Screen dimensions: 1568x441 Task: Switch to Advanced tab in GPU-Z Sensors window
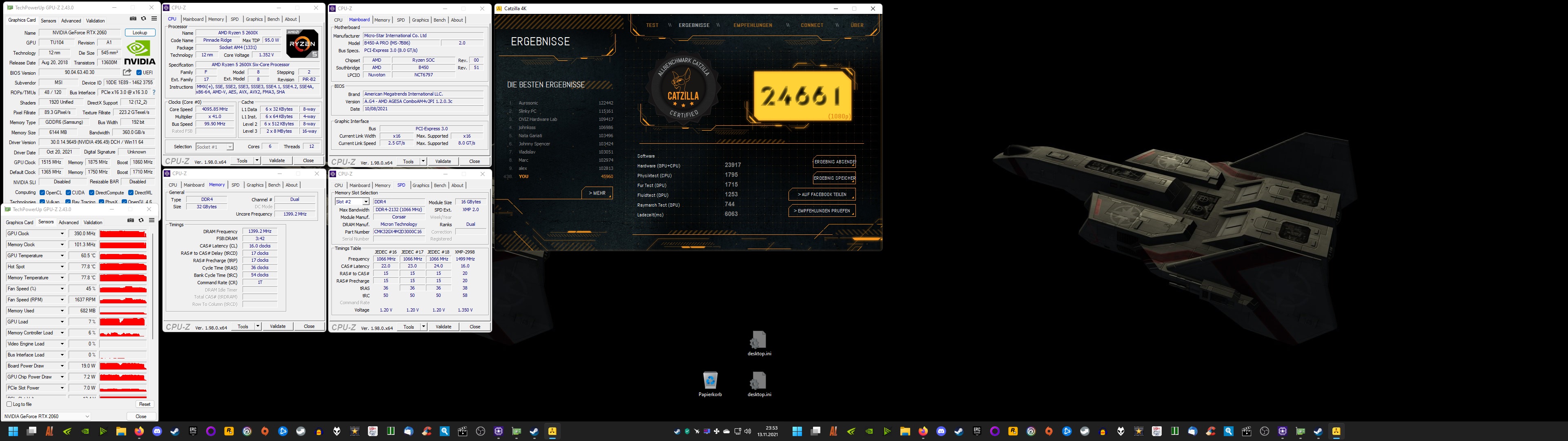[68, 222]
